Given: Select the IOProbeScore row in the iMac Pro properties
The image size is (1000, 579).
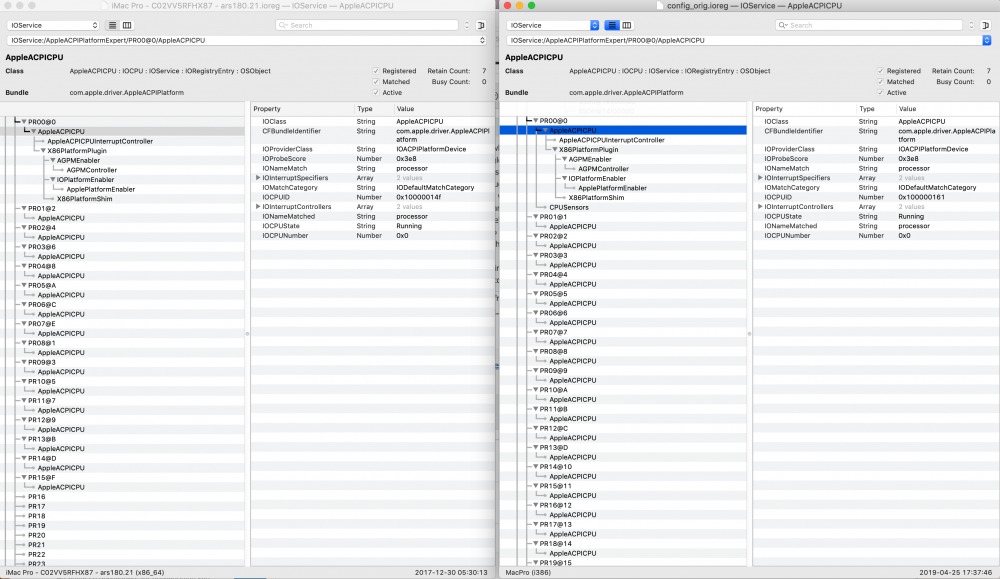Looking at the screenshot, I should click(372, 159).
